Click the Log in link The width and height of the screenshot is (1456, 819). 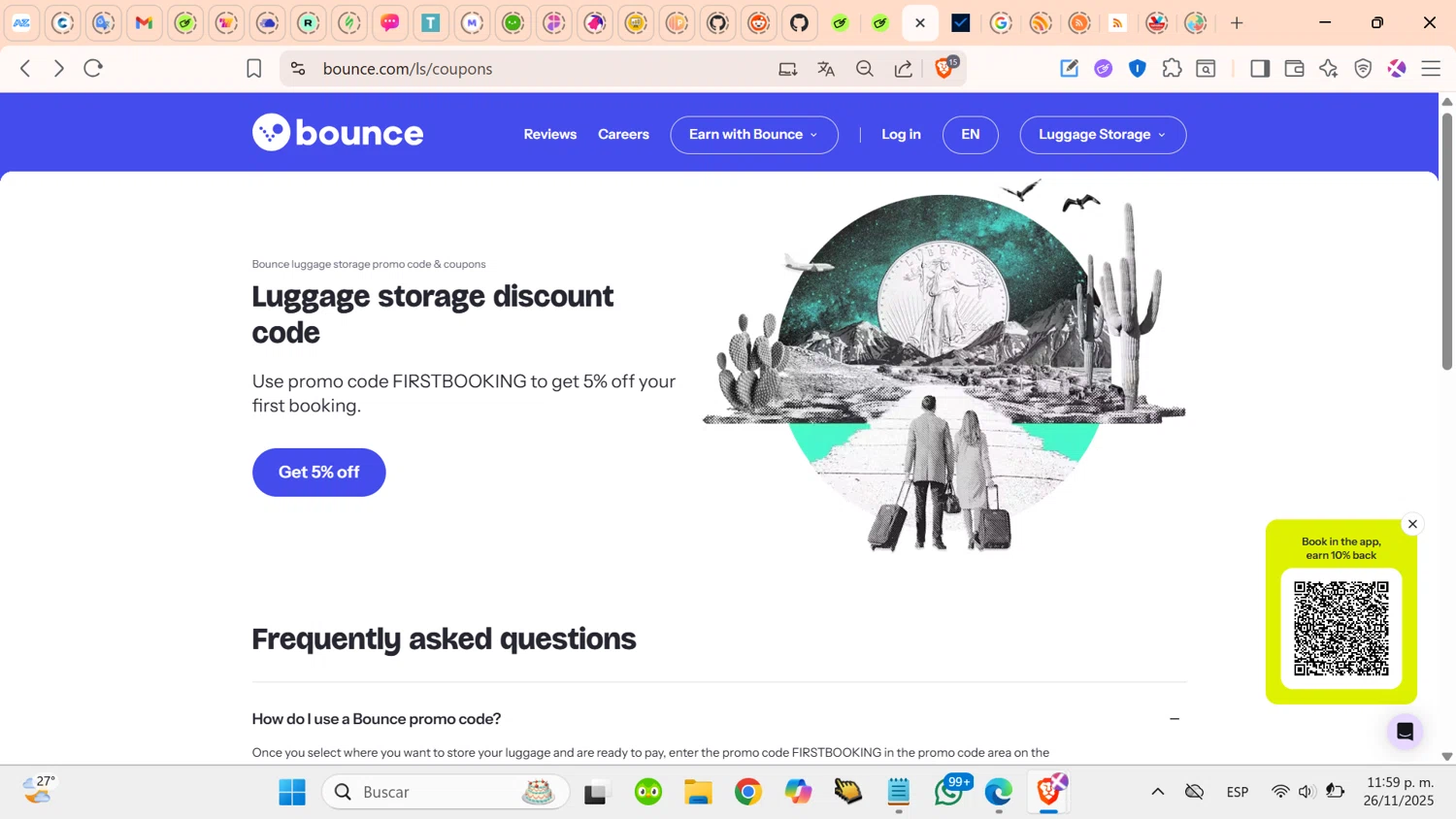click(x=901, y=135)
